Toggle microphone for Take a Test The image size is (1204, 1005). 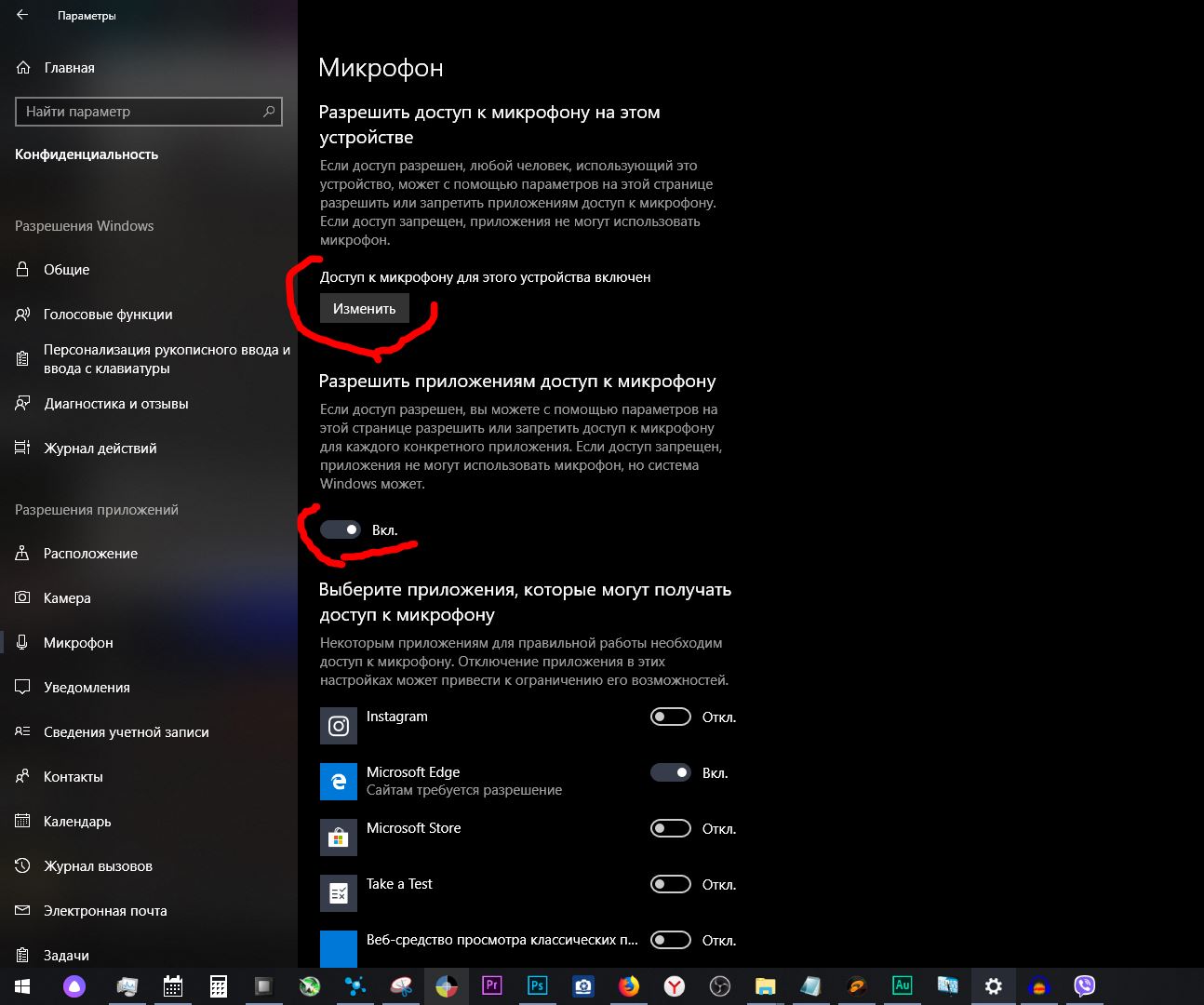coord(670,884)
